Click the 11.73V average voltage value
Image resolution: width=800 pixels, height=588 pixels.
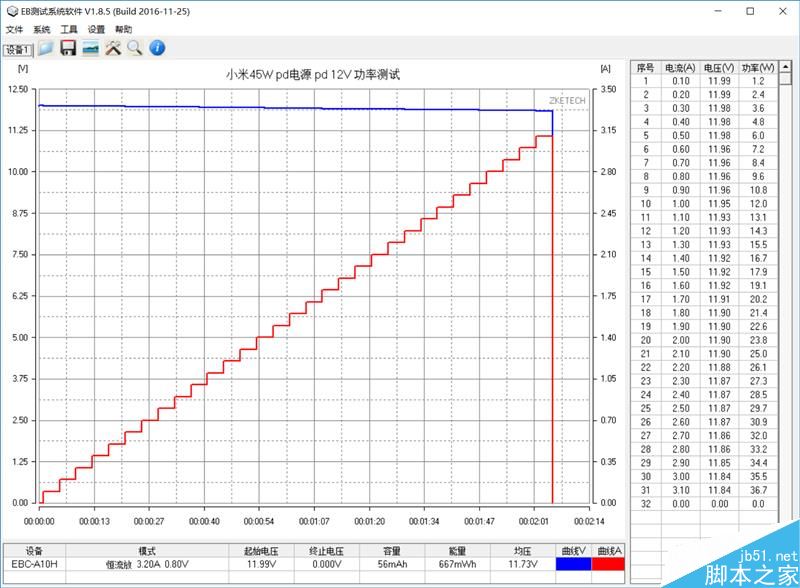tap(522, 564)
